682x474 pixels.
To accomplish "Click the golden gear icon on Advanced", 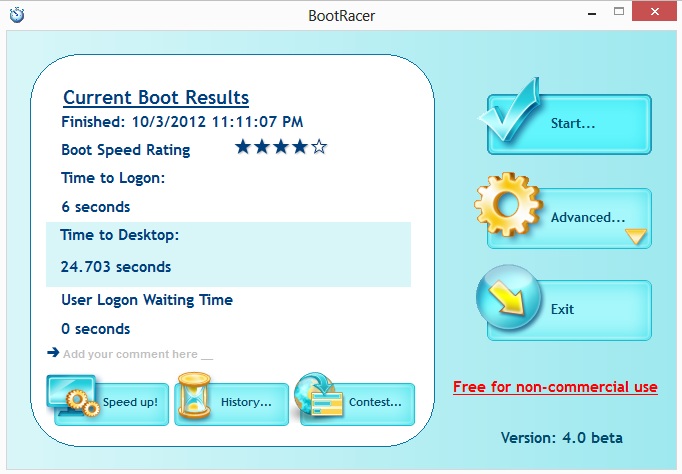I will [508, 204].
